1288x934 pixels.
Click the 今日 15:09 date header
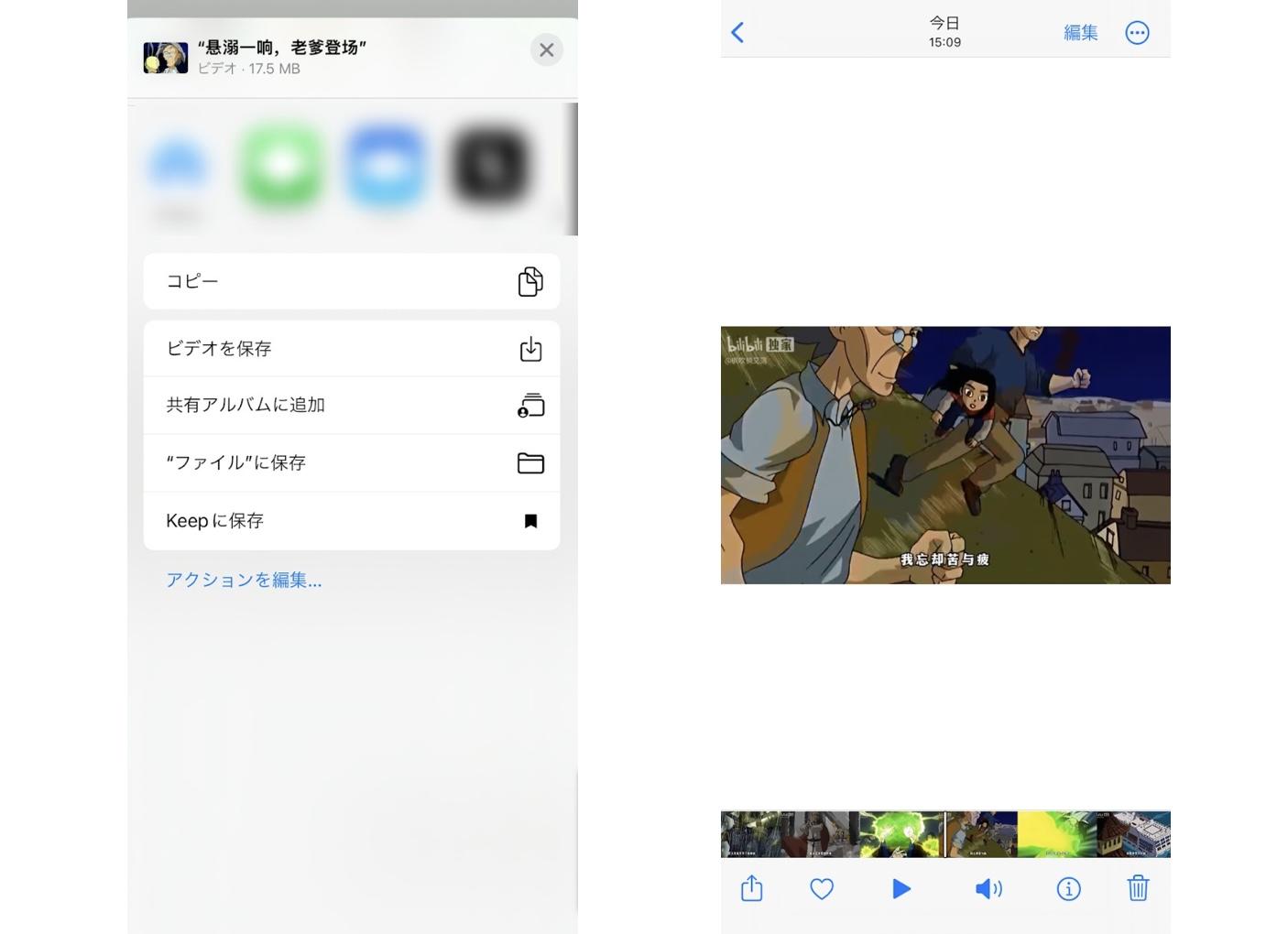pos(944,32)
